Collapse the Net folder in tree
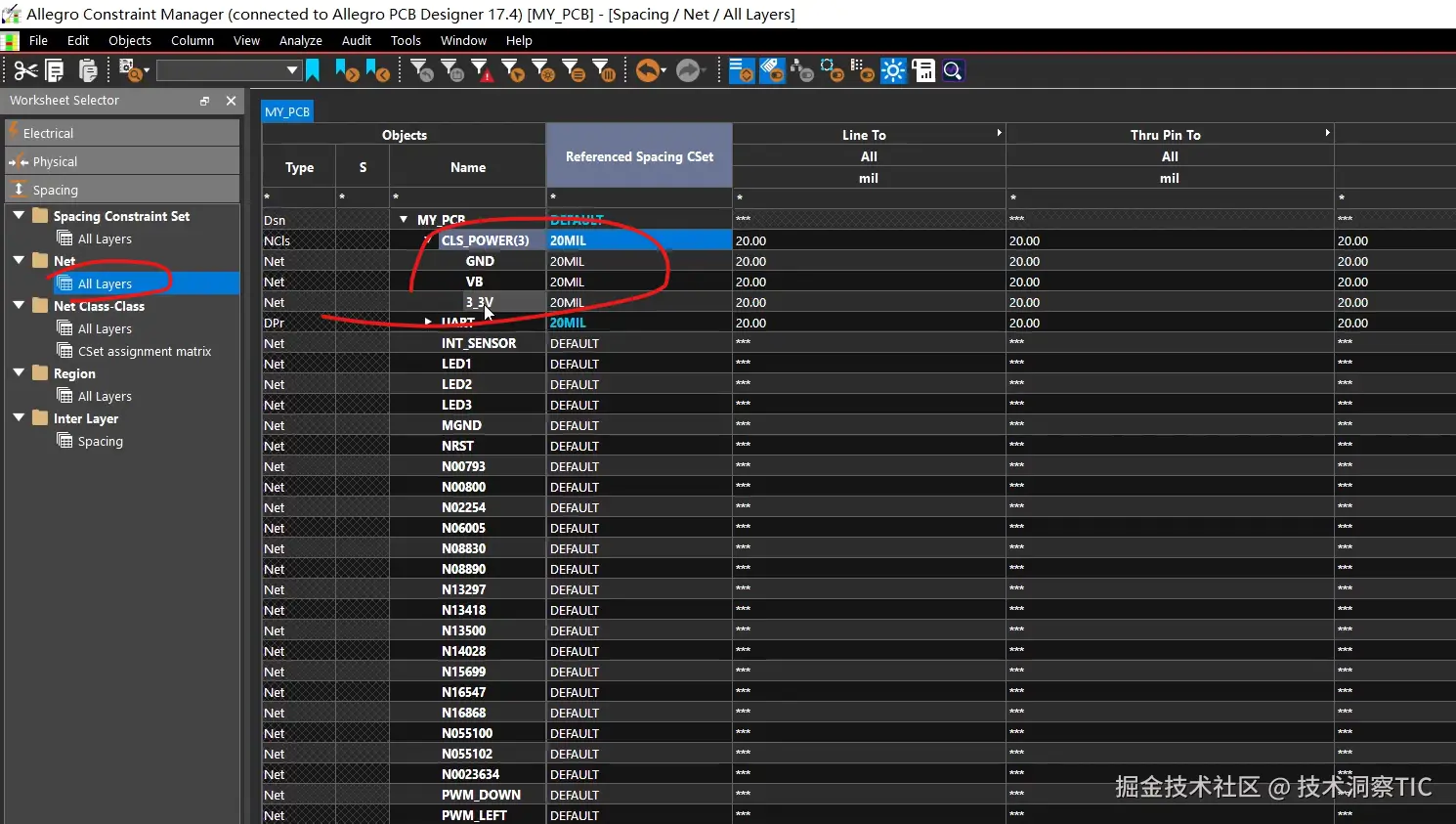Image resolution: width=1456 pixels, height=824 pixels. (x=19, y=260)
